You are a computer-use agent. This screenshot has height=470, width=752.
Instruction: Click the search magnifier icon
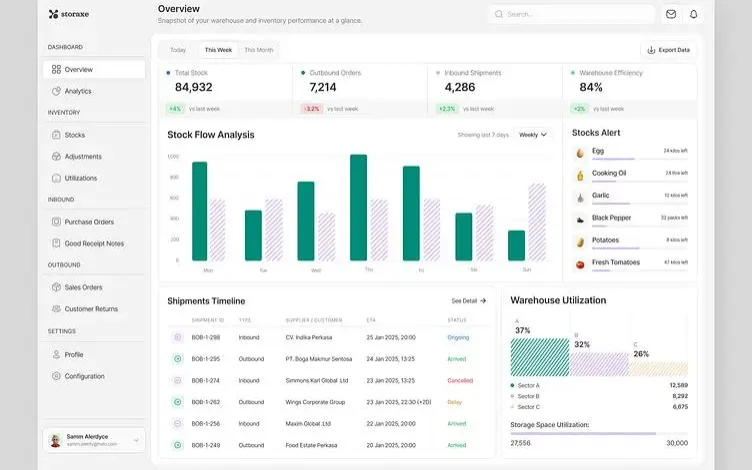499,14
